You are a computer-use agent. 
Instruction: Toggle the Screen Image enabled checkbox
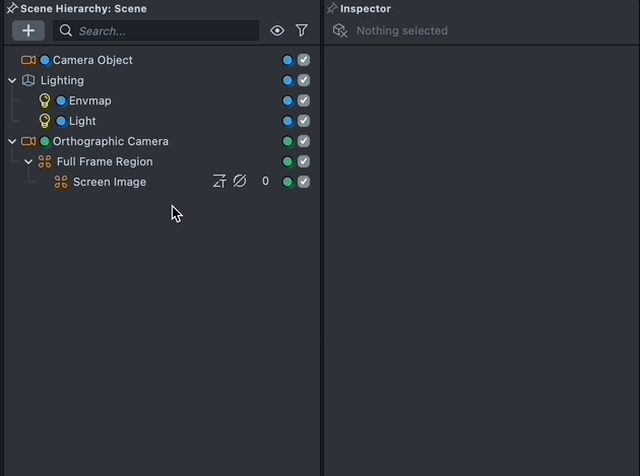(x=304, y=182)
